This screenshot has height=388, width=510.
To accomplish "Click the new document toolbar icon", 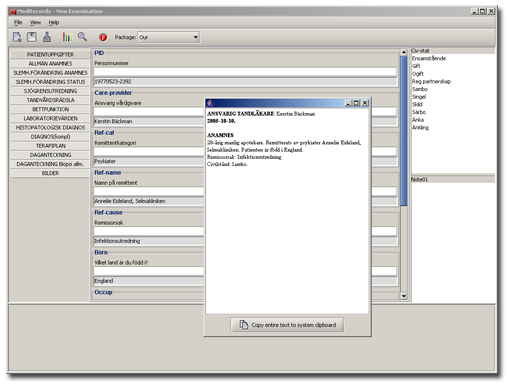I will (x=17, y=37).
